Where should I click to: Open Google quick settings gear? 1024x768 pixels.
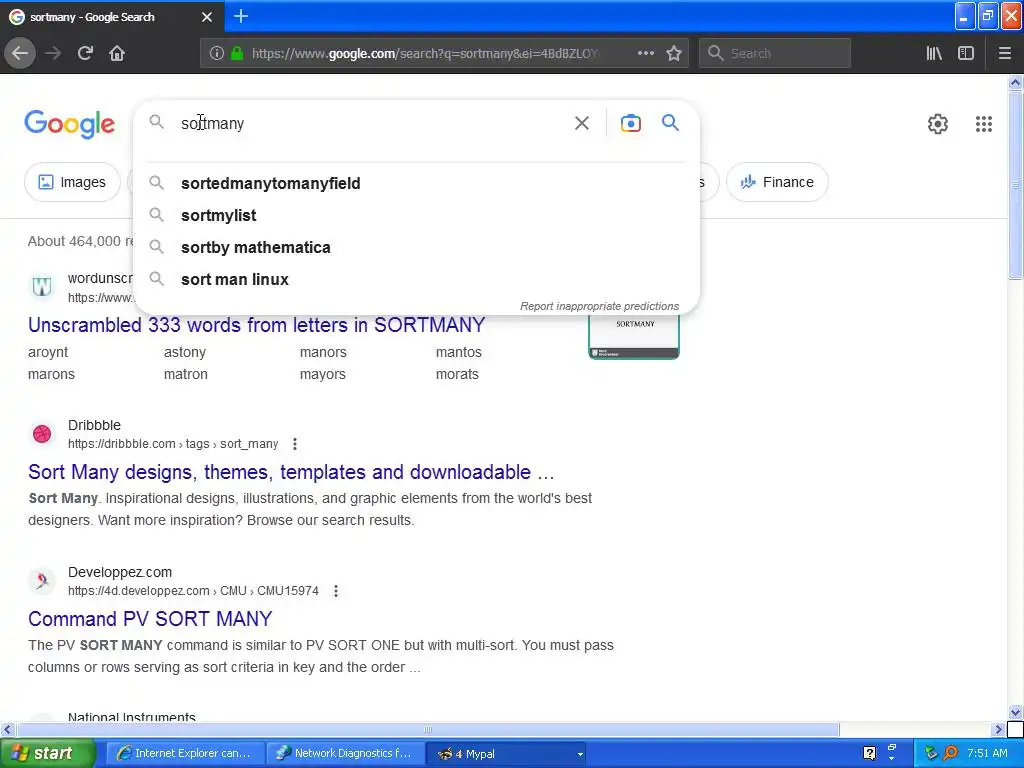(x=938, y=123)
